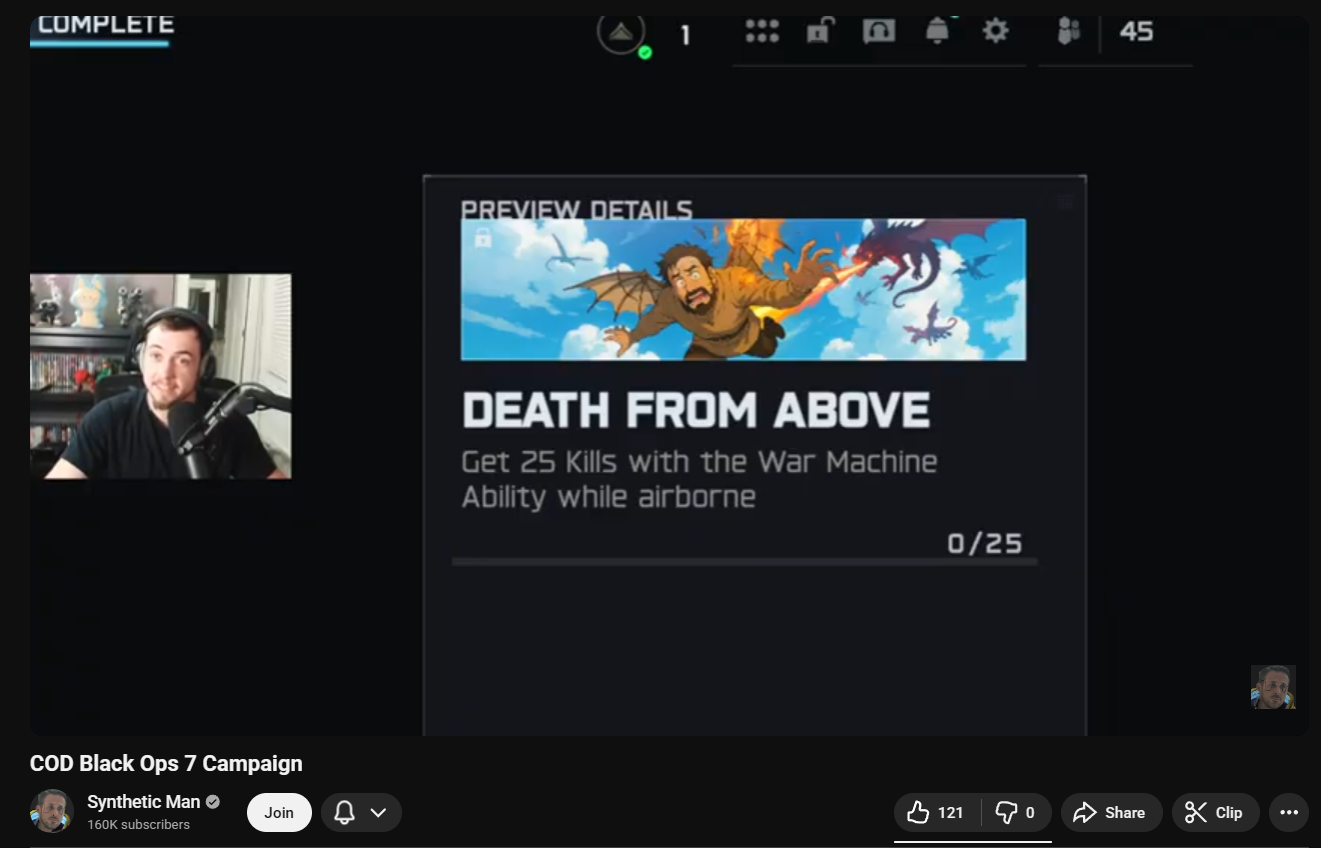Open the friends icon next to 45
This screenshot has width=1321, height=848.
coord(1069,32)
